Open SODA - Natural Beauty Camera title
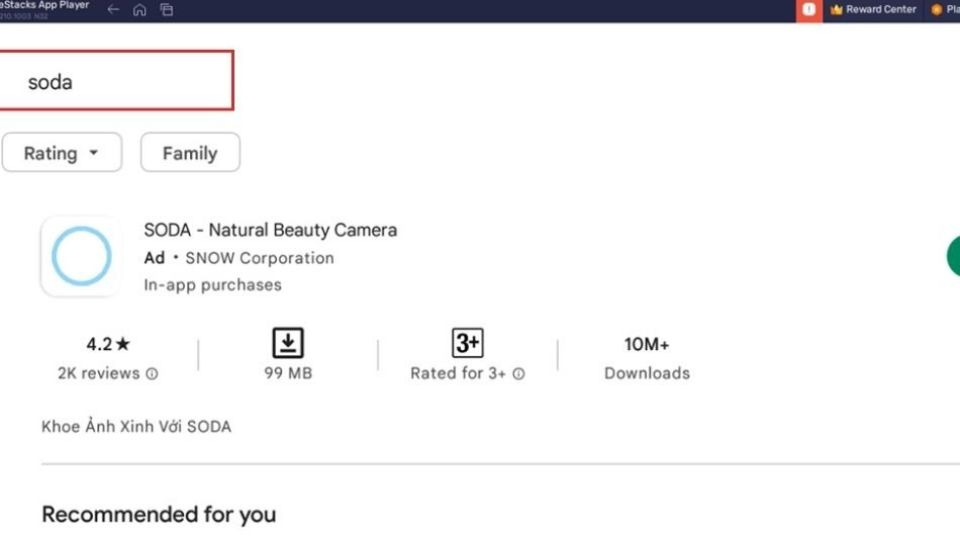Image resolution: width=960 pixels, height=540 pixels. [x=270, y=230]
